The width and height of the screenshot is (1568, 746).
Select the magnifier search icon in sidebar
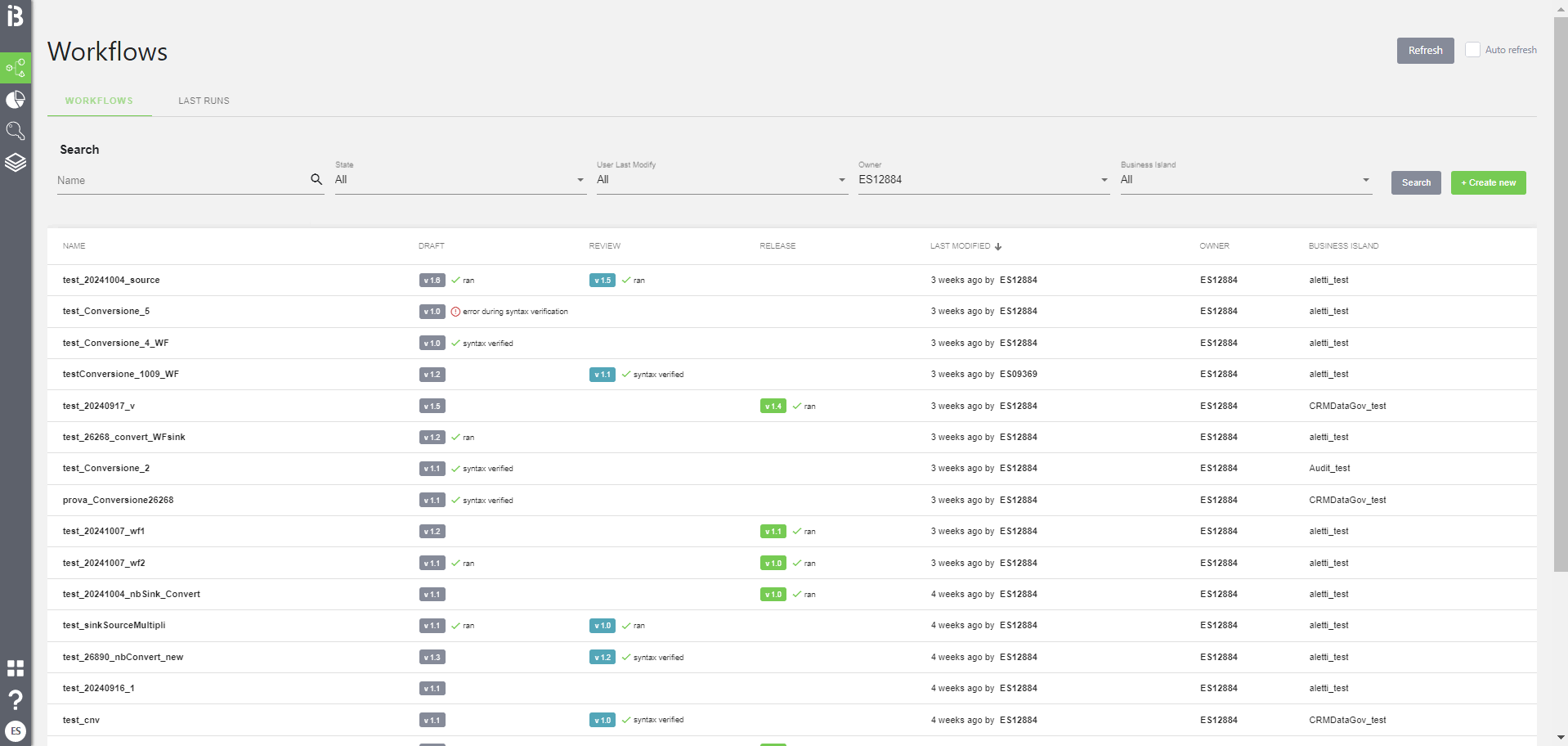tap(16, 131)
